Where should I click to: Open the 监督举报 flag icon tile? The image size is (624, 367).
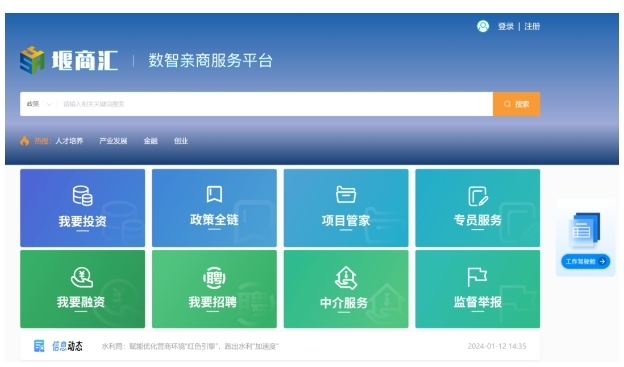point(478,289)
